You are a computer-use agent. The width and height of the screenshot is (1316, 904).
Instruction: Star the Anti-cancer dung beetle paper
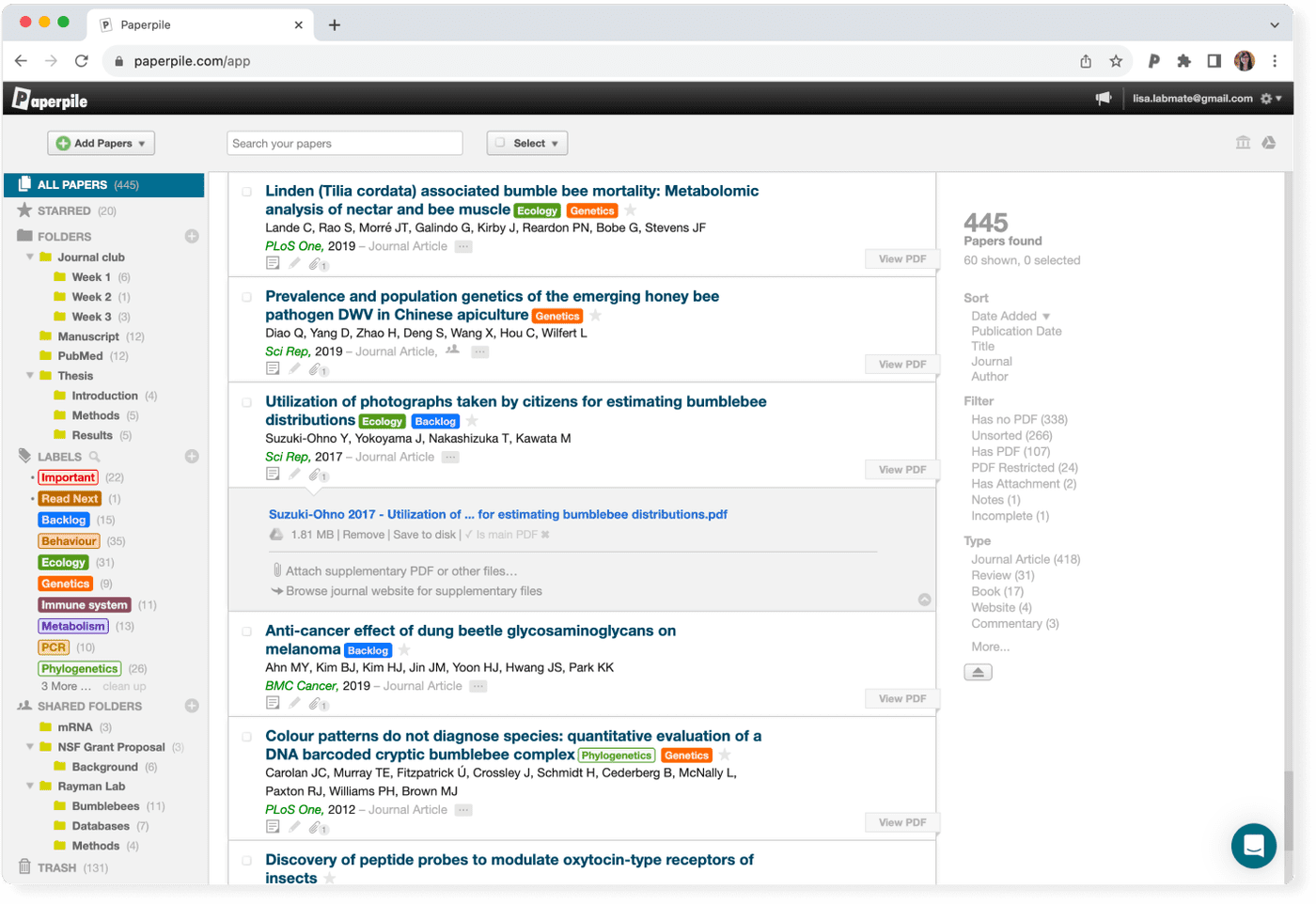click(x=404, y=648)
